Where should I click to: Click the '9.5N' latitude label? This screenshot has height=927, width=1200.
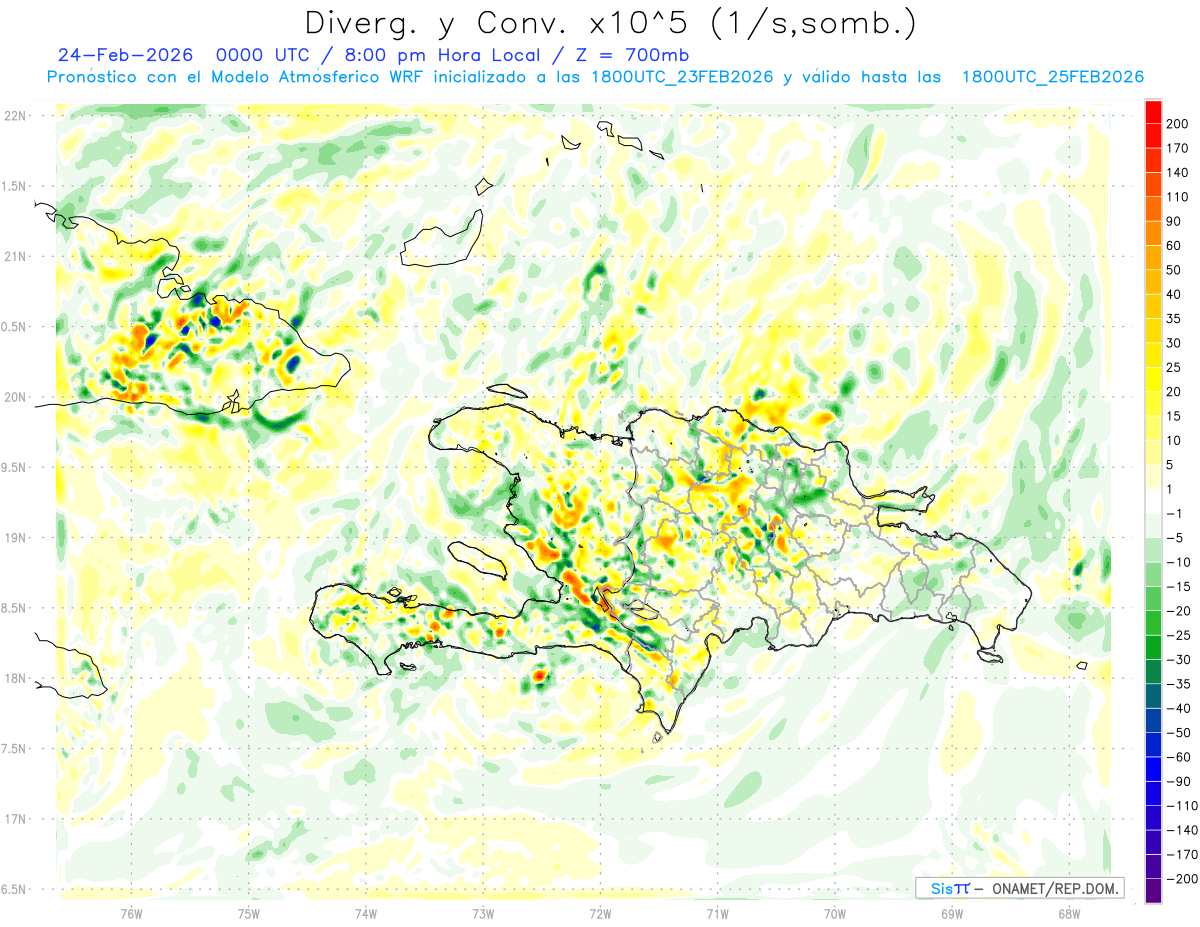(x=14, y=467)
